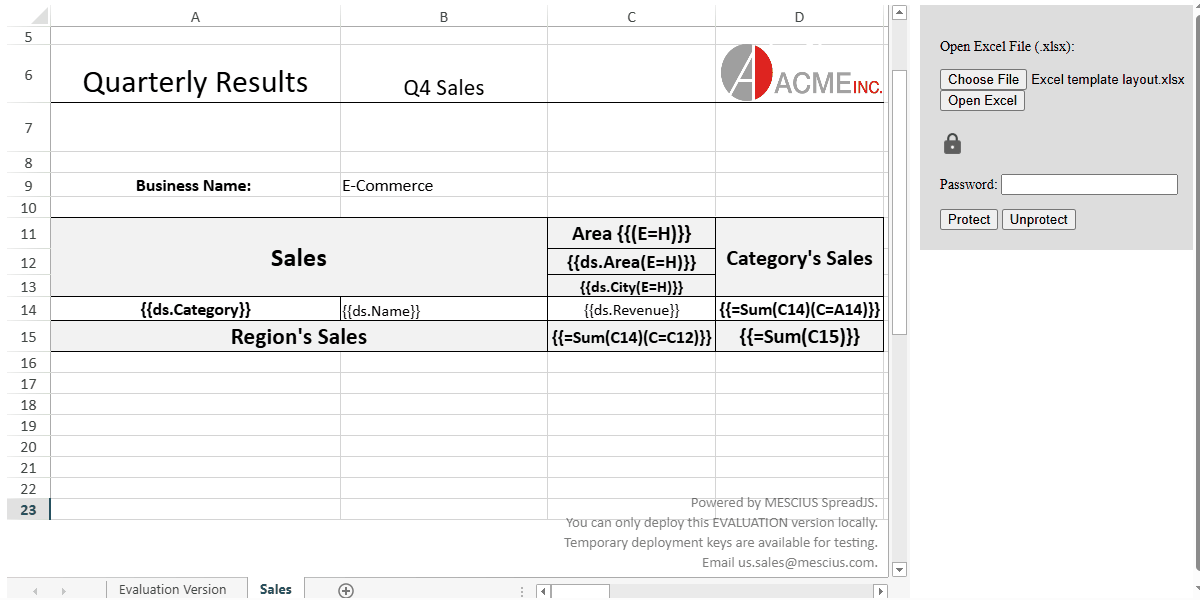This screenshot has width=1200, height=600.
Task: Select row 14 header
Action: [x=28, y=309]
